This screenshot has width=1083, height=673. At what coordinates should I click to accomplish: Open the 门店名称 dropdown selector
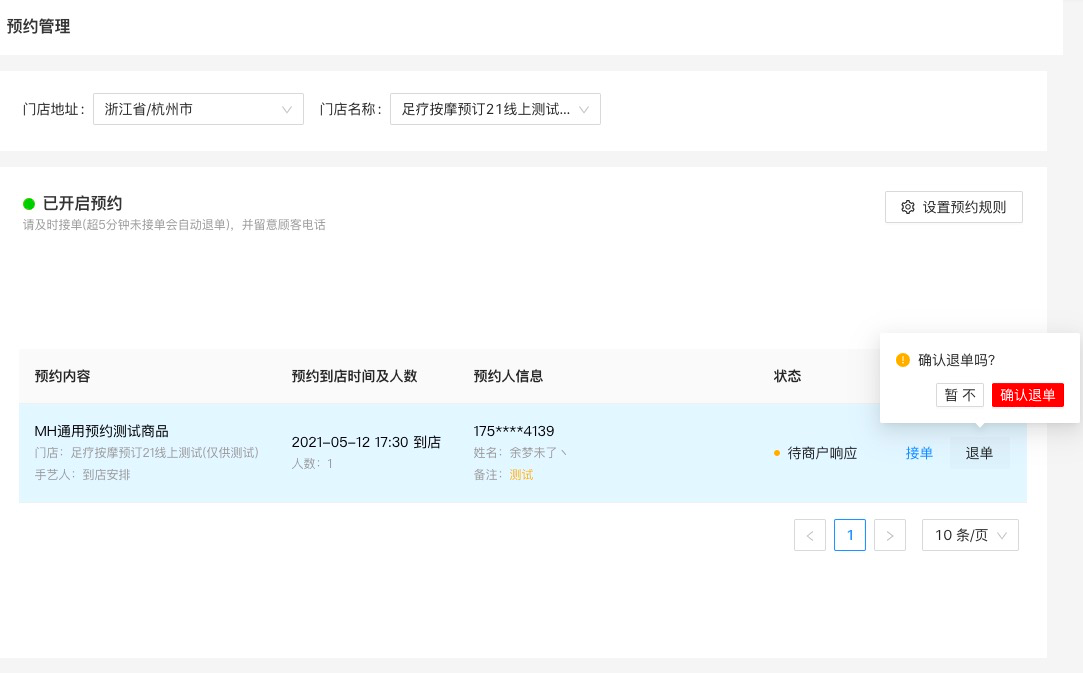click(495, 109)
